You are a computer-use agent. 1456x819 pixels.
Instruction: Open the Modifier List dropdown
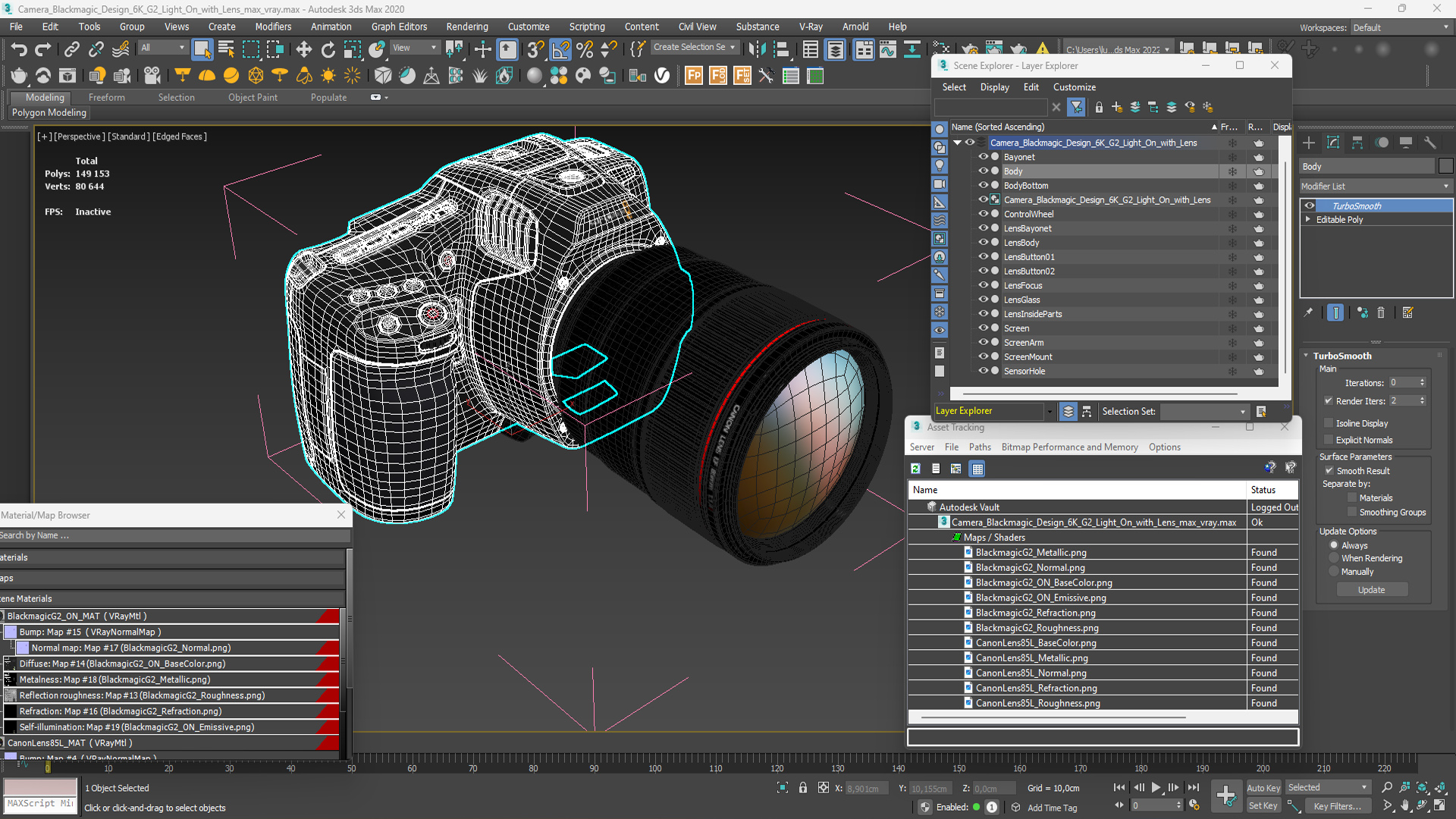[x=1376, y=186]
